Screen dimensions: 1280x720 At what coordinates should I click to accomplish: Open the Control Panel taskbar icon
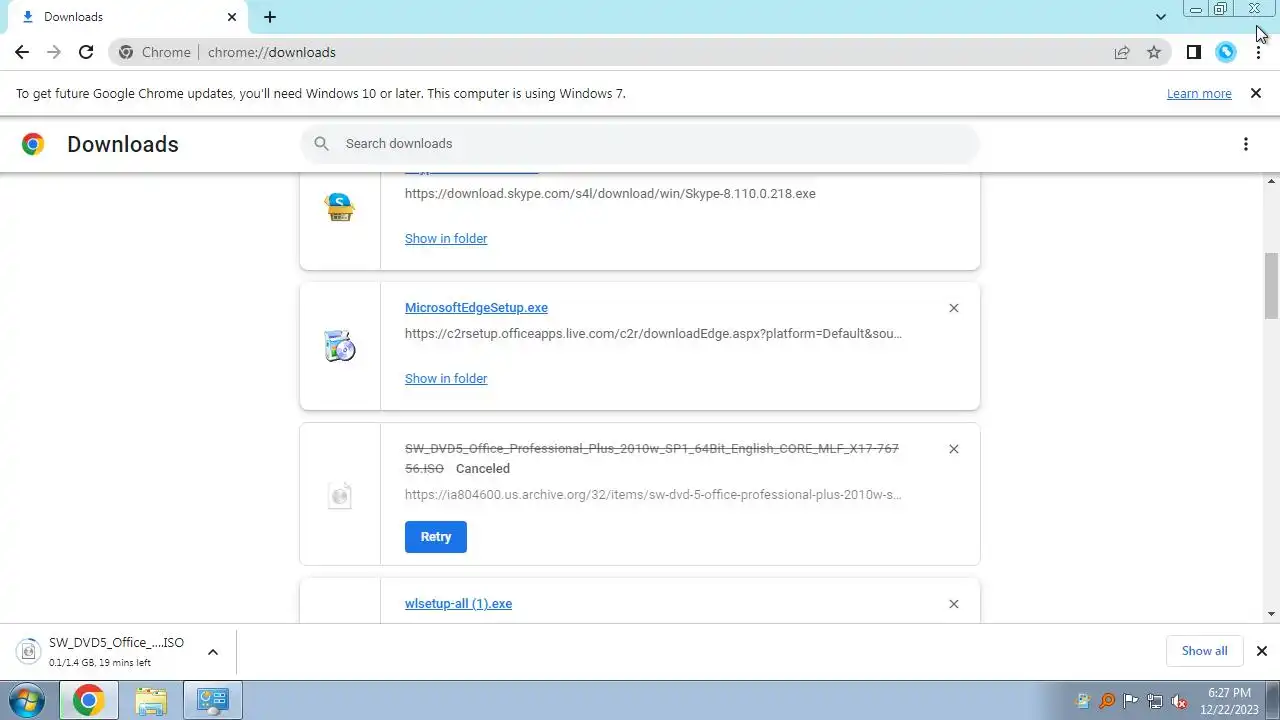point(213,700)
